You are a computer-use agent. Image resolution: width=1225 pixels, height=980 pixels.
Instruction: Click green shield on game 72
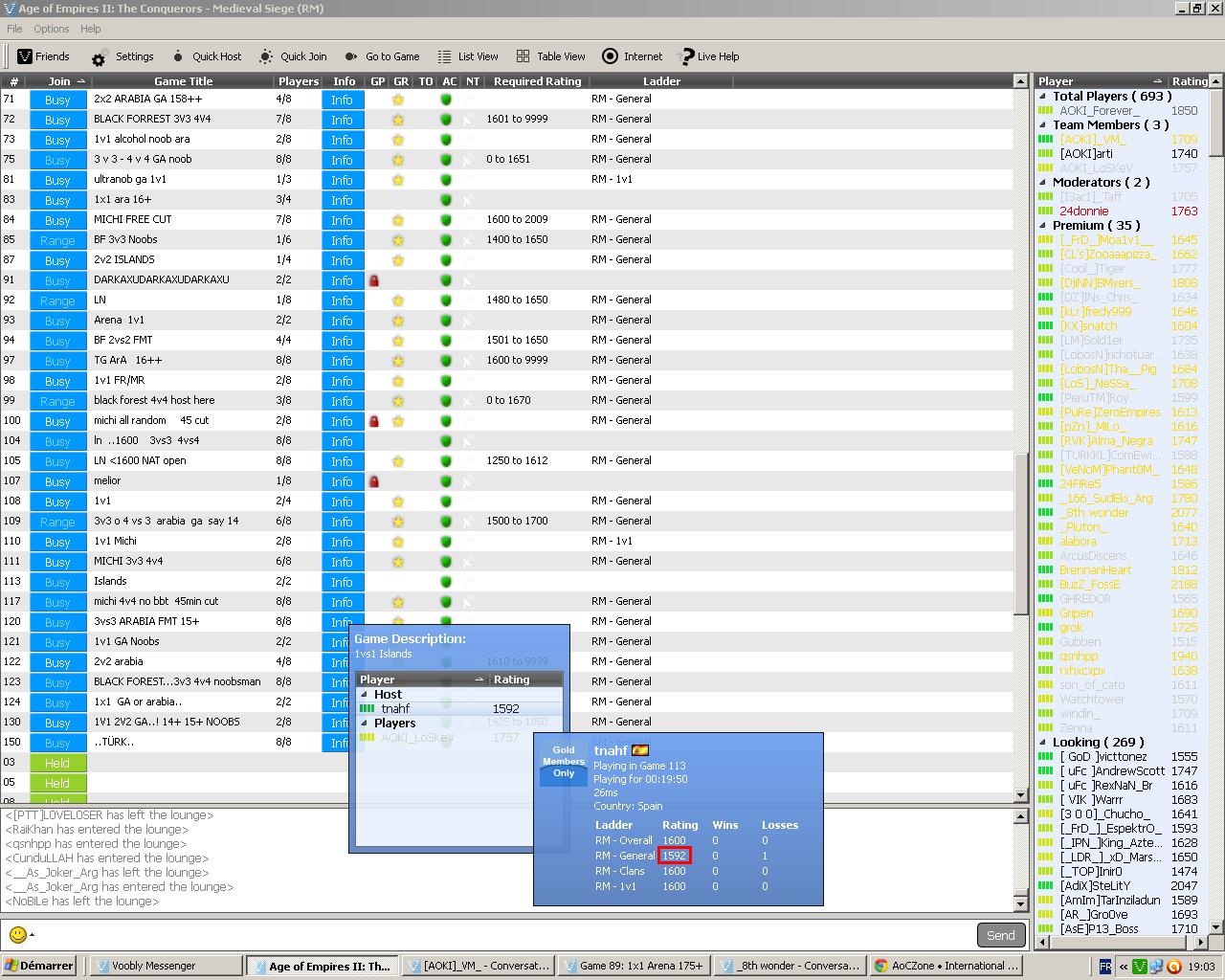(446, 120)
